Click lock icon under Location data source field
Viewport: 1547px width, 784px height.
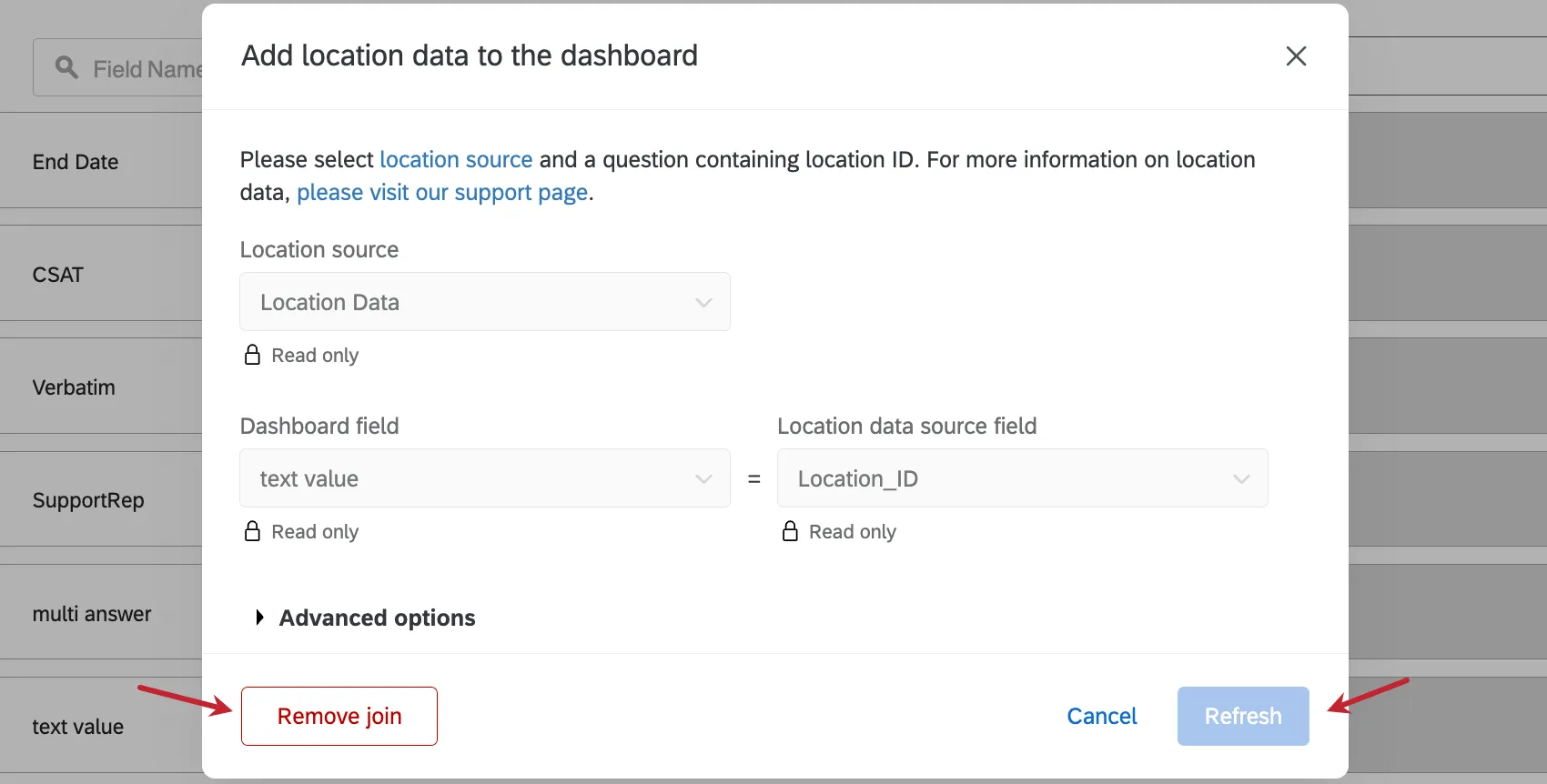pyautogui.click(x=790, y=531)
